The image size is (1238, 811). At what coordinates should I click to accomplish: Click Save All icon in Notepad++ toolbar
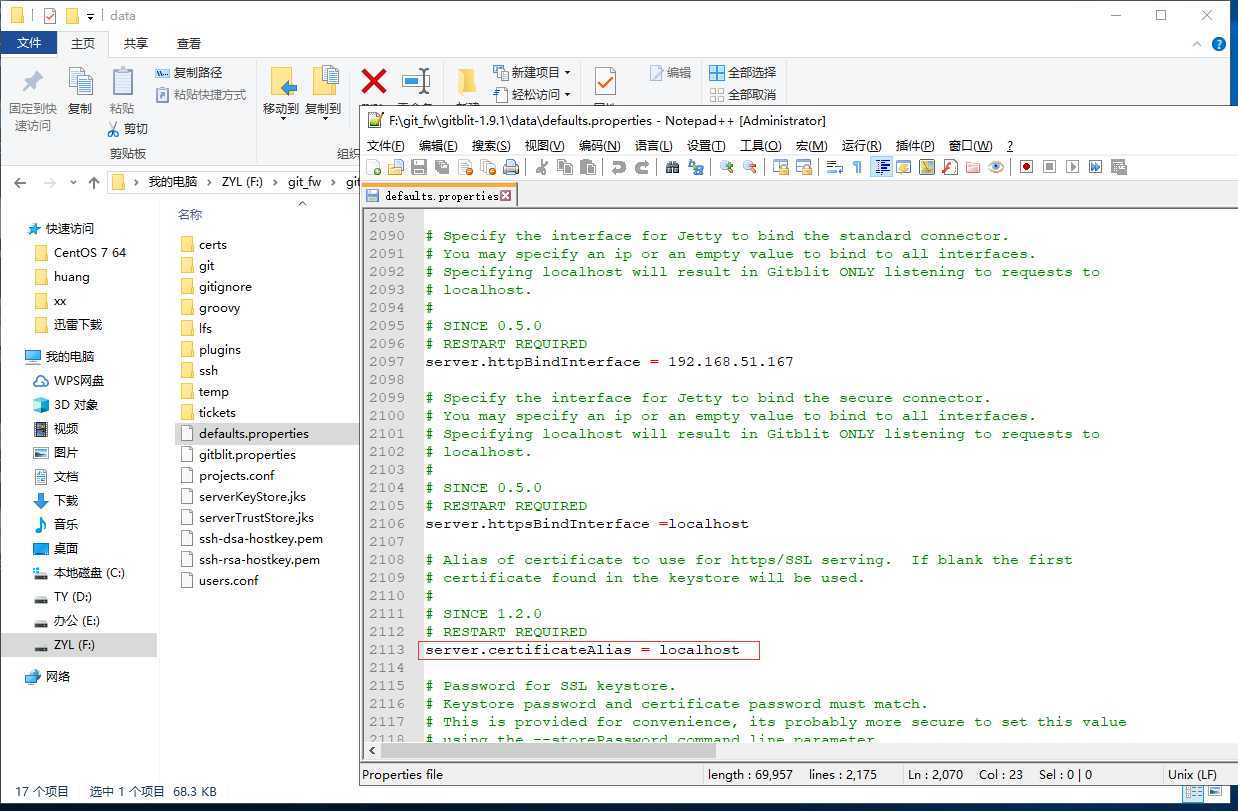[x=442, y=167]
